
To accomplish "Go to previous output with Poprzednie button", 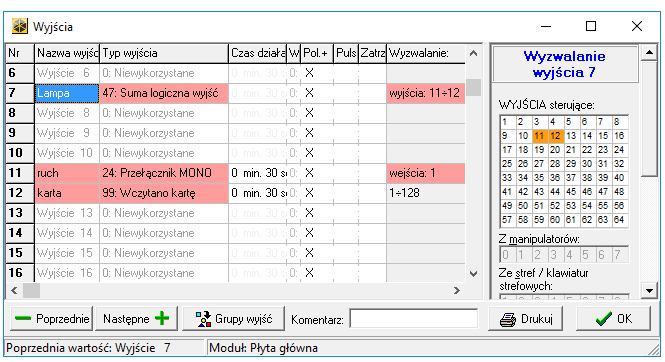I will 51,319.
